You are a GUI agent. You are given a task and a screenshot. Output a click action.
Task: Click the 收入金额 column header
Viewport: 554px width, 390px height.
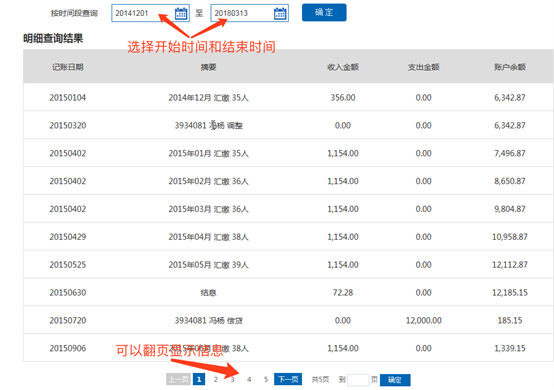coord(343,67)
